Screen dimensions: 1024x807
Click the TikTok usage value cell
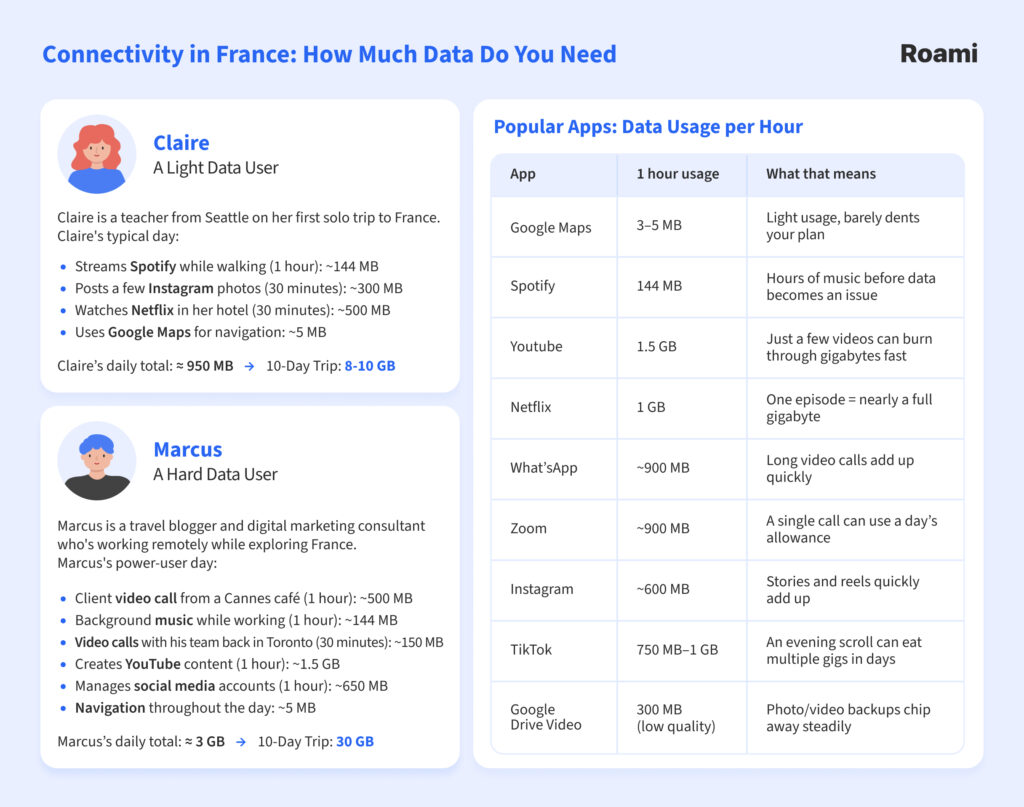pyautogui.click(x=677, y=650)
